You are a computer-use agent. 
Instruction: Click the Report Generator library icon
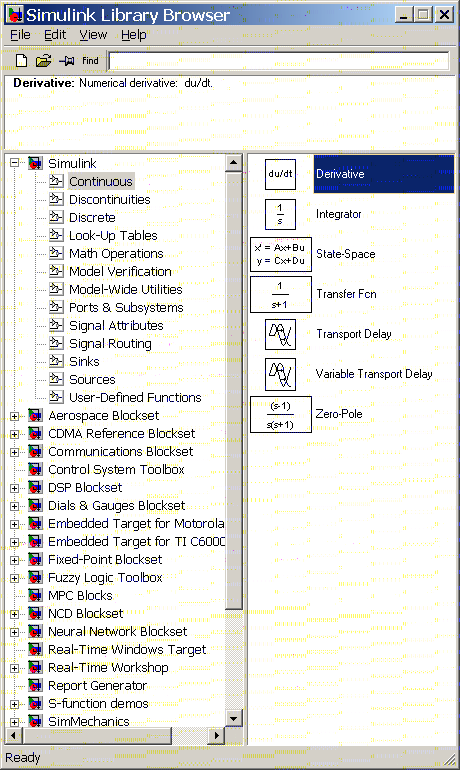tap(35, 686)
